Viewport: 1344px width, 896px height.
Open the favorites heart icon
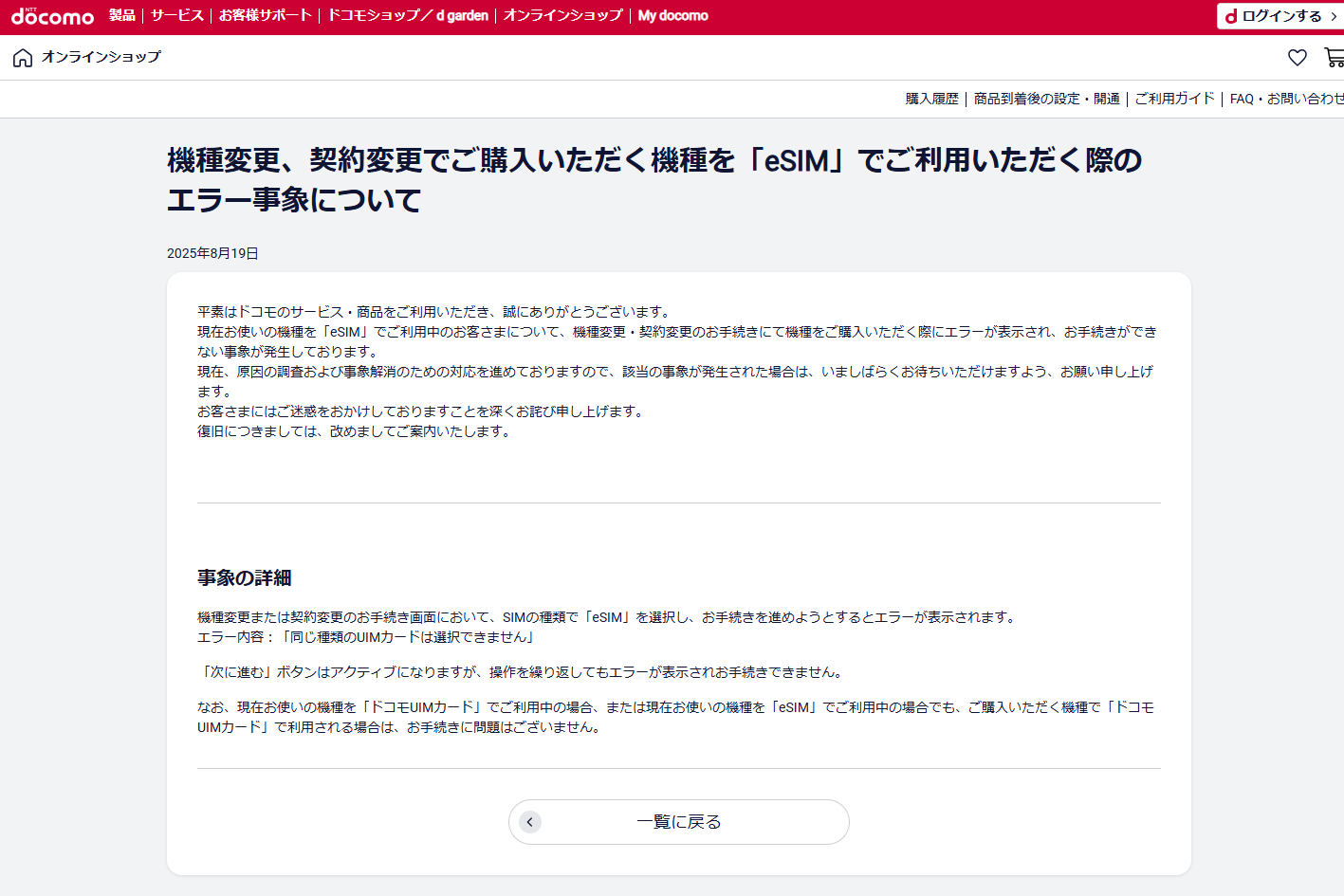pos(1298,58)
